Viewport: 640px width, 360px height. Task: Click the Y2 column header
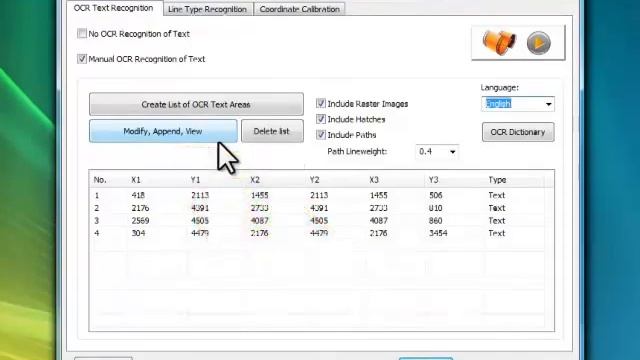coord(314,180)
